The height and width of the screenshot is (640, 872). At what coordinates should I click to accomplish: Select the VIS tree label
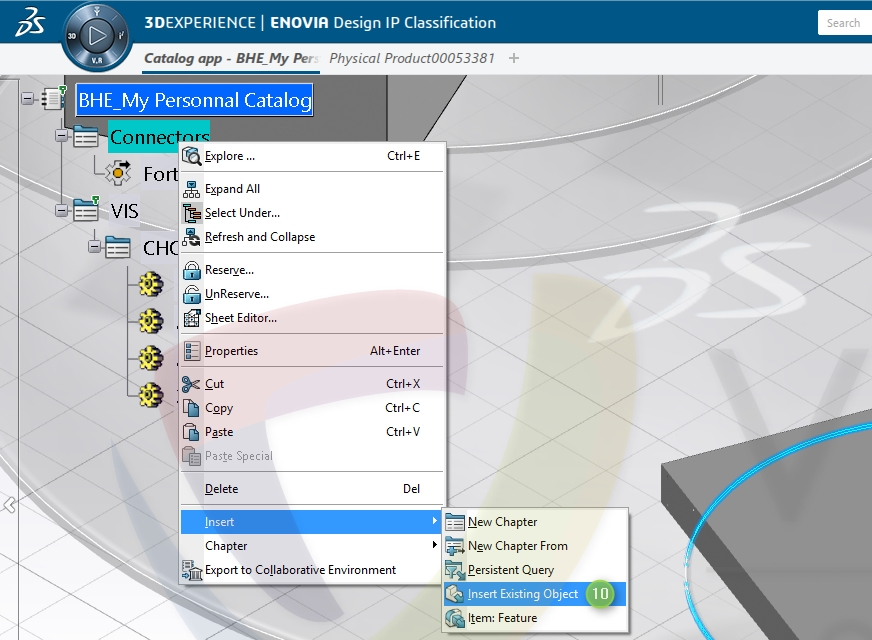[x=124, y=211]
